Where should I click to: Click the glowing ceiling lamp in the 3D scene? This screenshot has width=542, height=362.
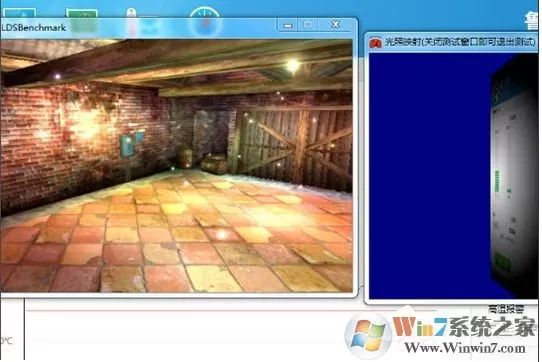[293, 65]
